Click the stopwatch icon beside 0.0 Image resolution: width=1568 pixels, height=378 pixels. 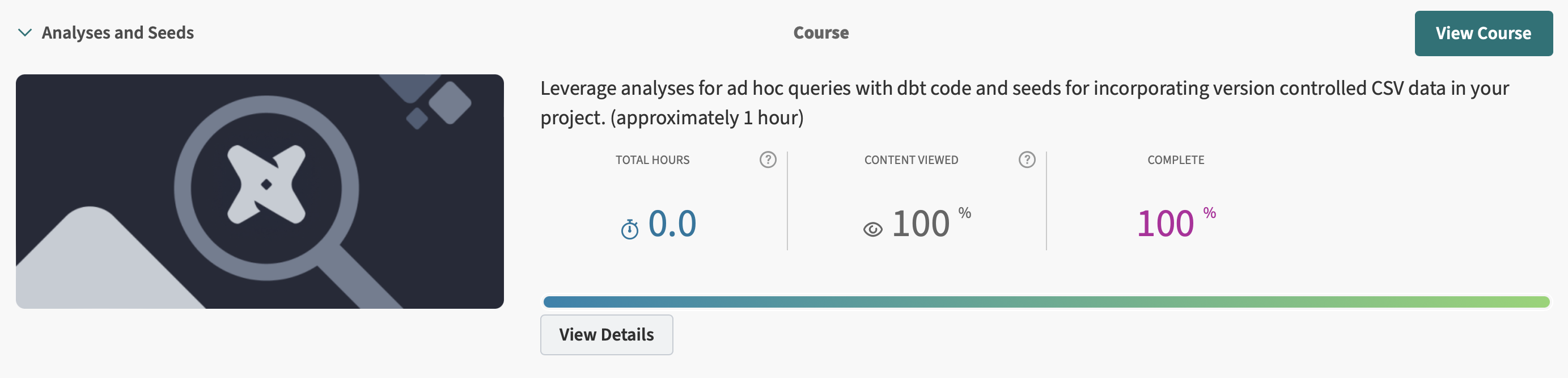click(629, 229)
